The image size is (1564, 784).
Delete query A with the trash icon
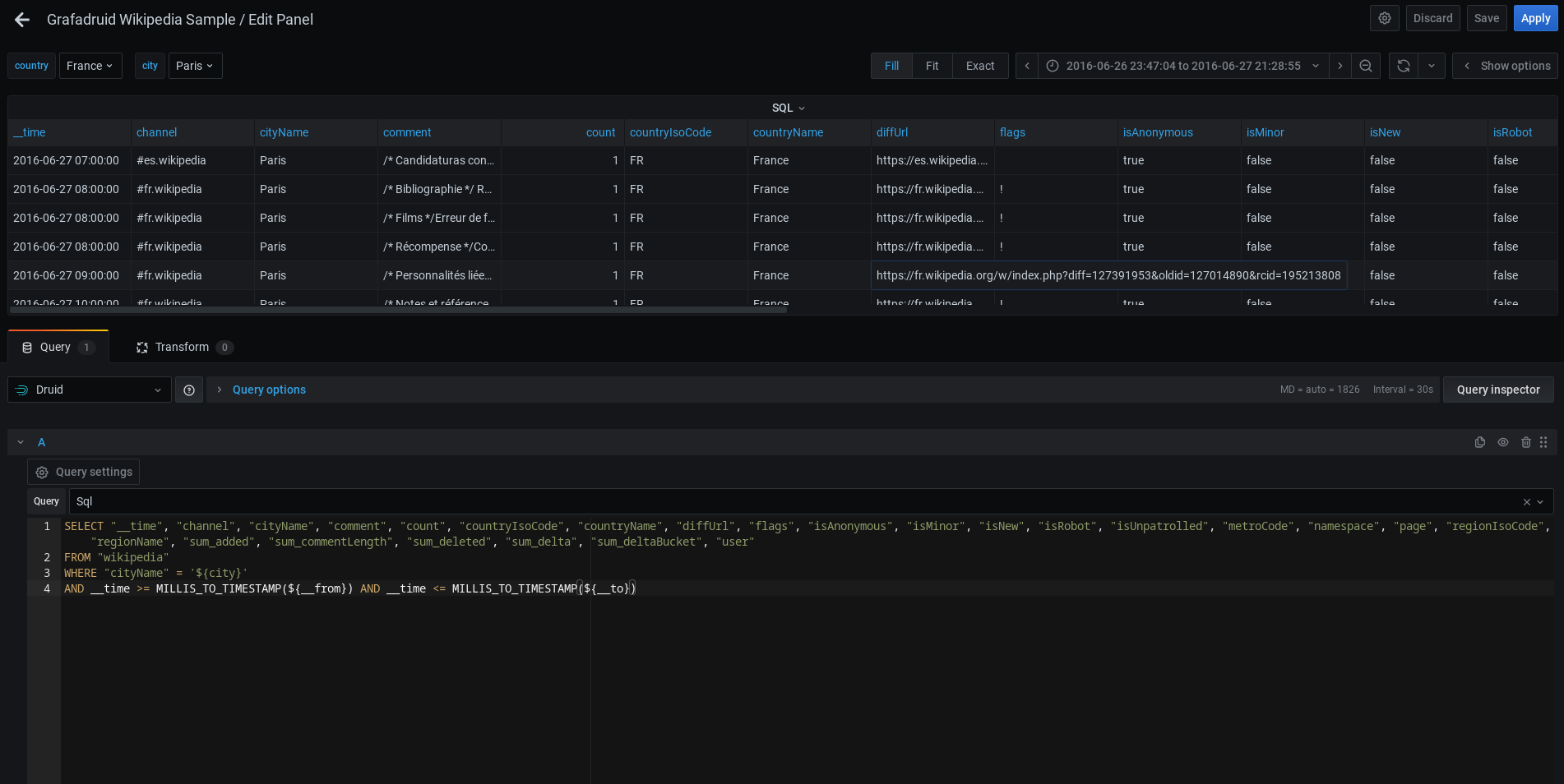click(x=1526, y=442)
